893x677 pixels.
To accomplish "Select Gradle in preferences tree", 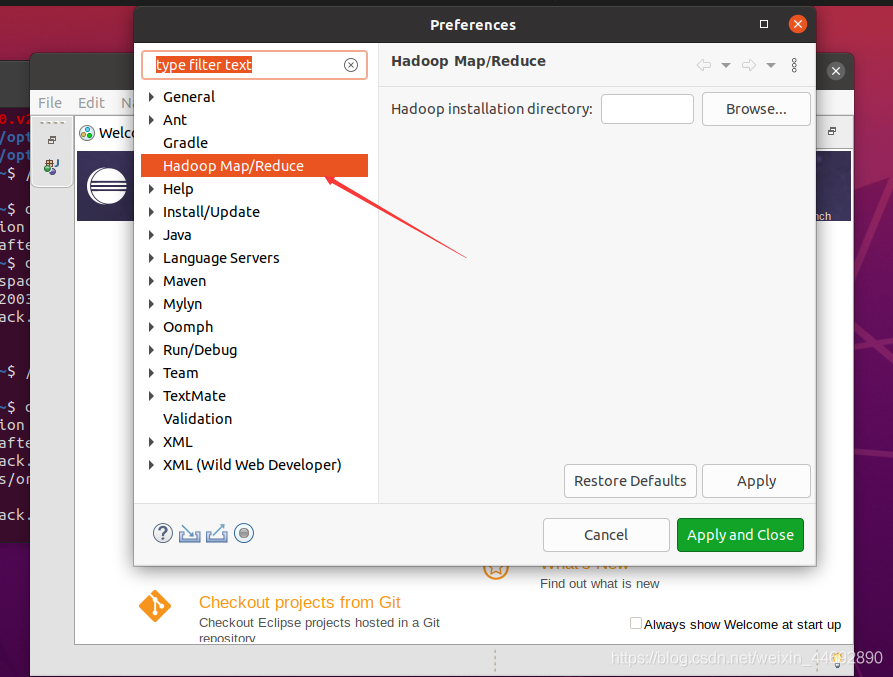I will 185,143.
